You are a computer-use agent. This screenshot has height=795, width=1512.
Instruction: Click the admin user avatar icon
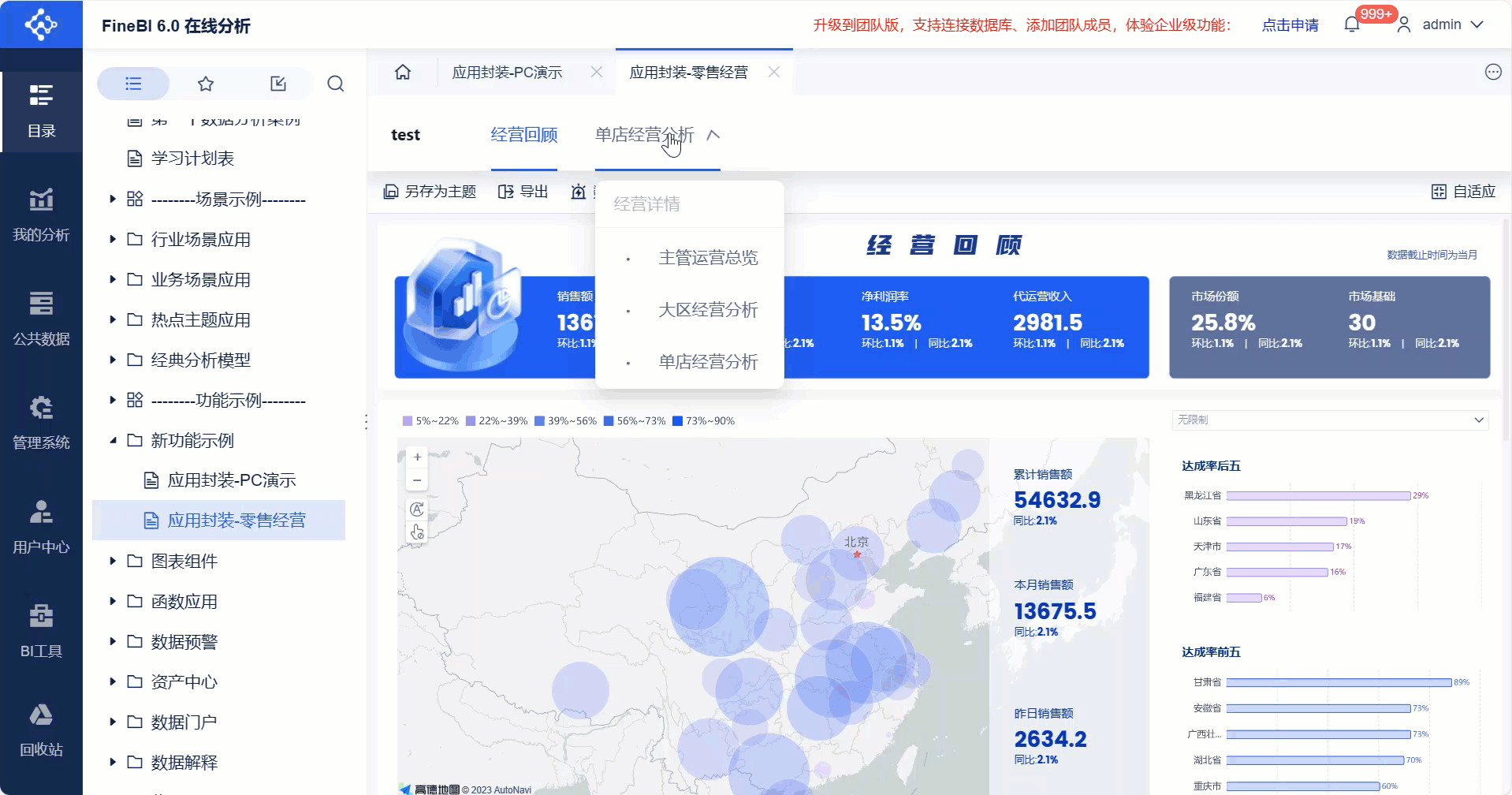[x=1404, y=24]
